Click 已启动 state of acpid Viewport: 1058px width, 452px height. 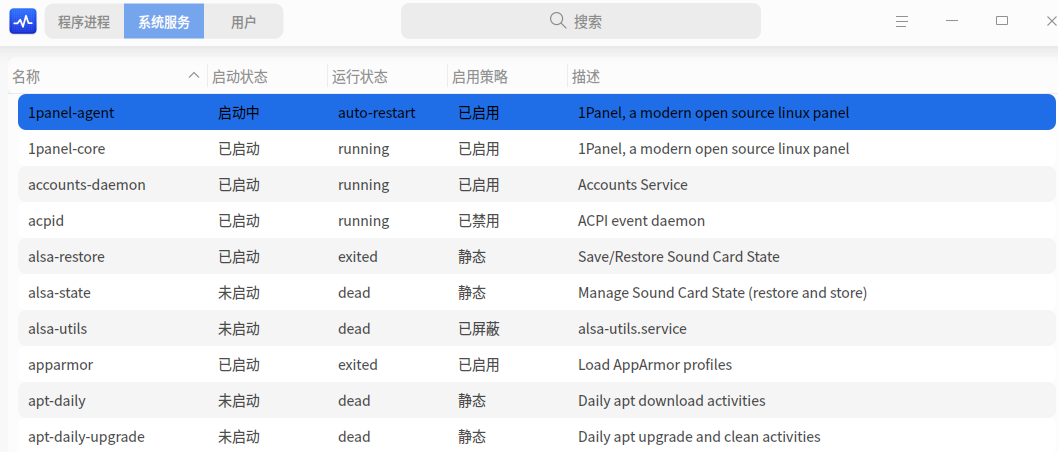coord(238,221)
